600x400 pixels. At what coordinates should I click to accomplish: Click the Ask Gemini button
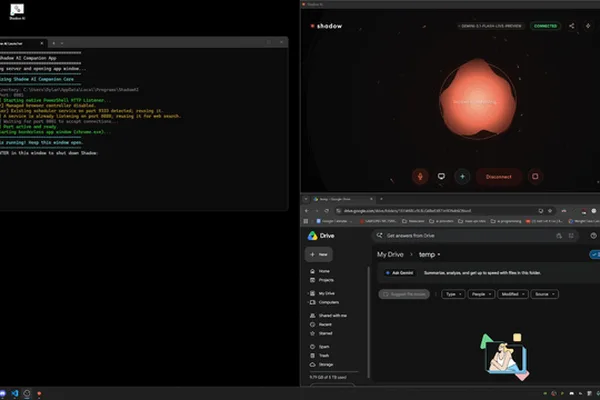[399, 273]
